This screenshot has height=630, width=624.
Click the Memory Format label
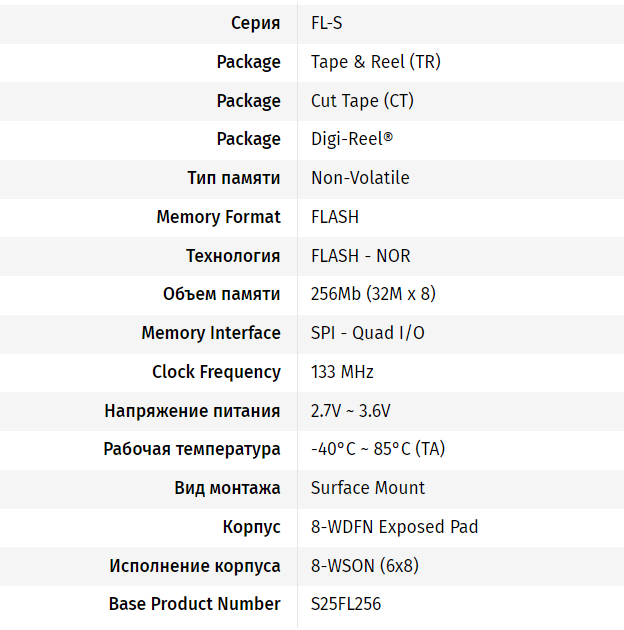click(x=218, y=217)
